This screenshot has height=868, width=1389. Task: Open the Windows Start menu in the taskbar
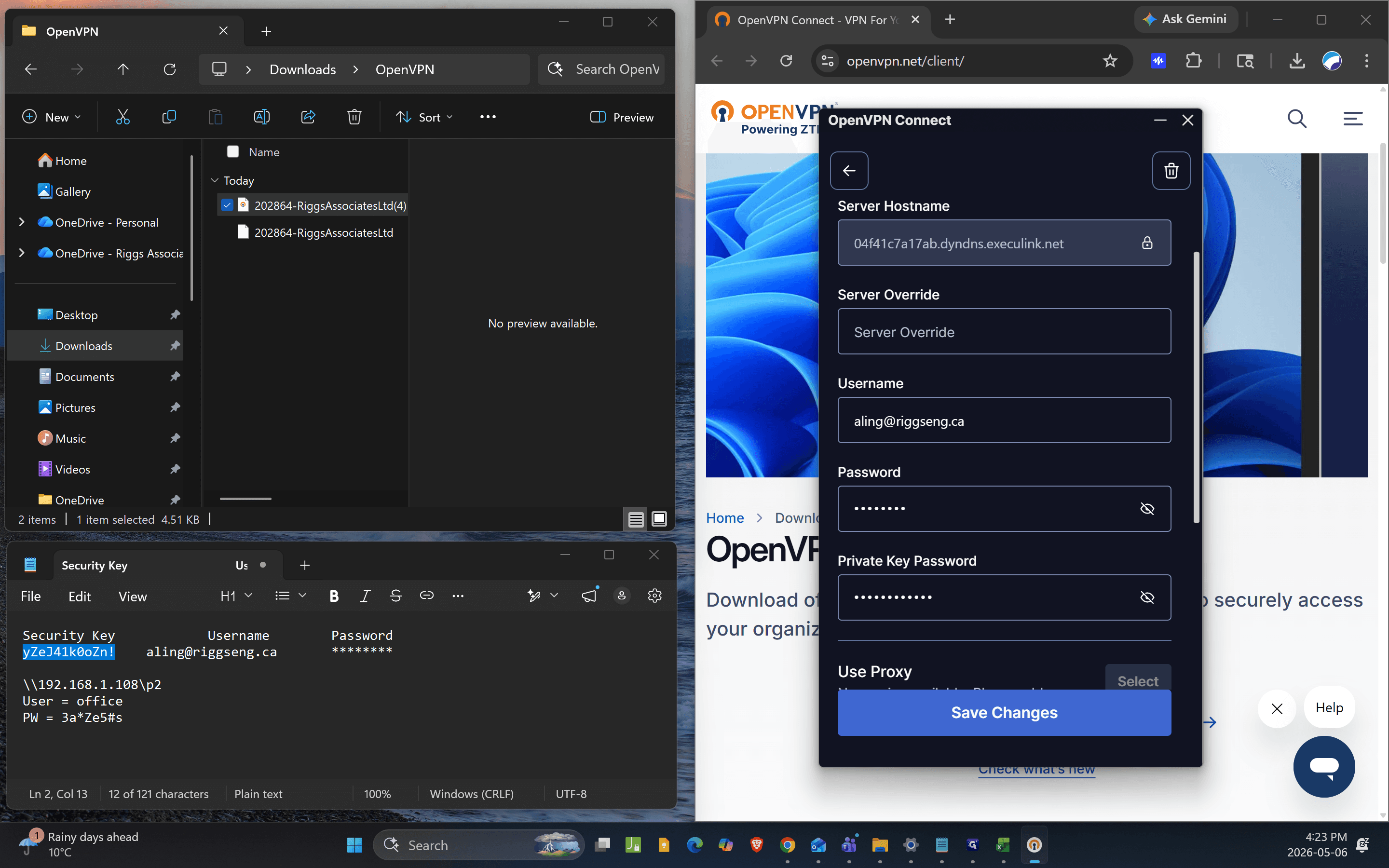354,845
